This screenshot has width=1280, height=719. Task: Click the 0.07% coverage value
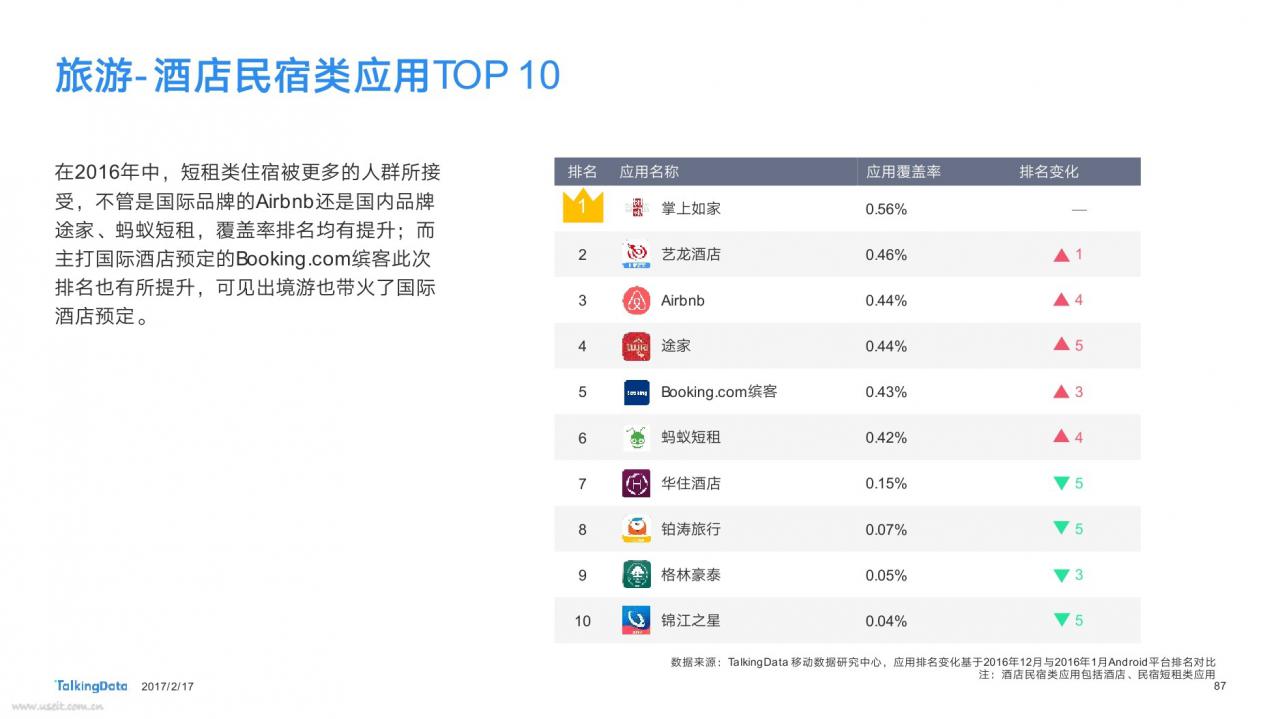(886, 529)
